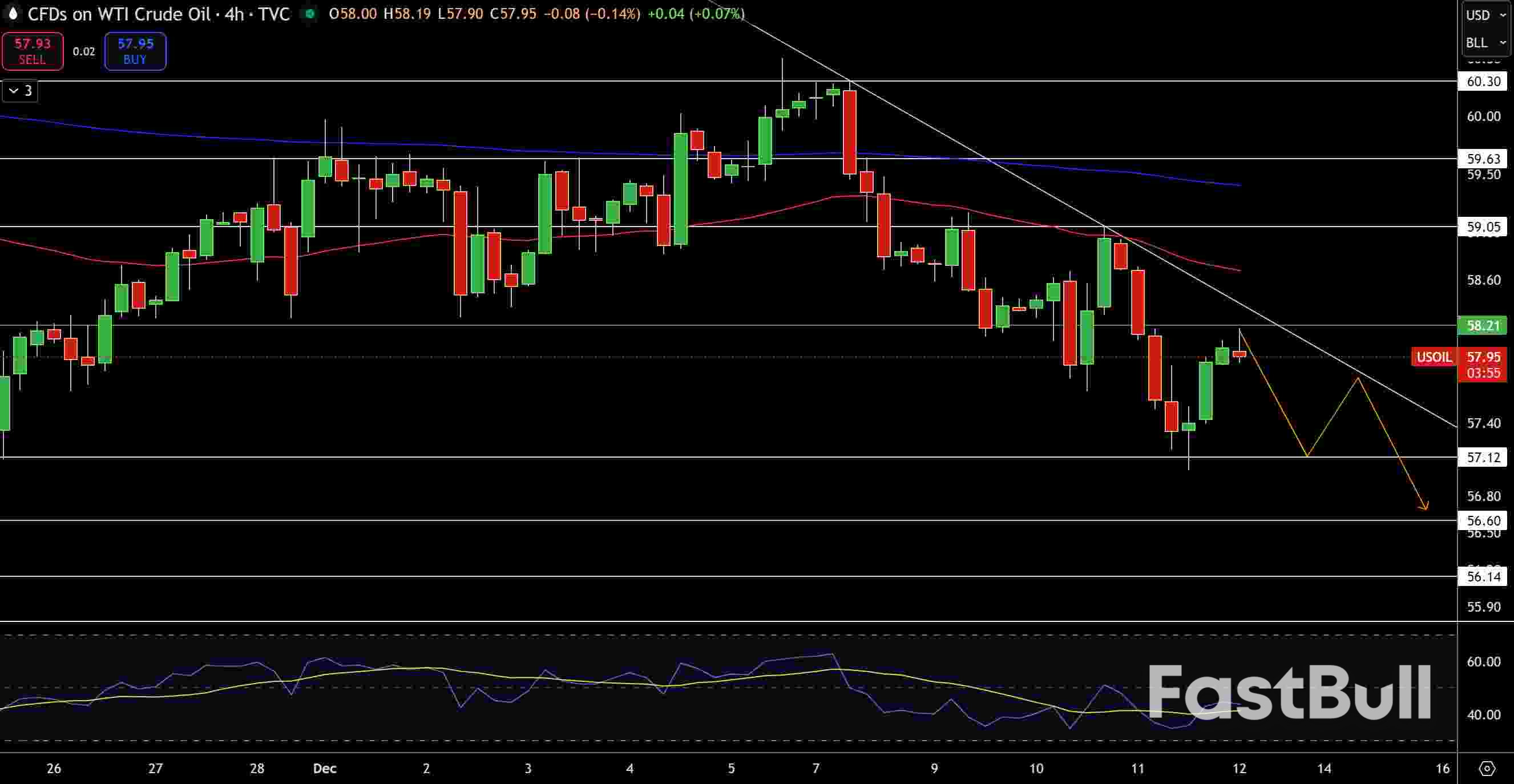Click the red USOIL price flag
Screen dimensions: 1514x784
(x=1435, y=357)
